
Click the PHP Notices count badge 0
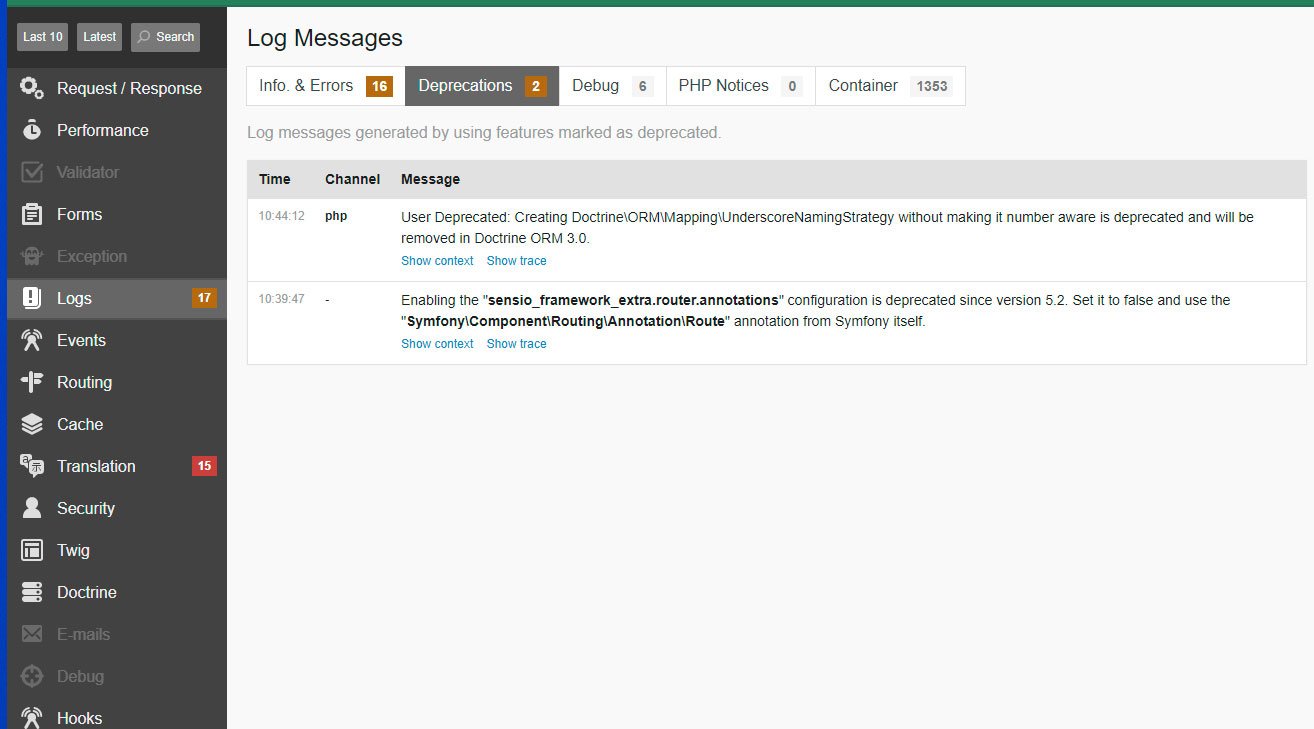coord(792,87)
